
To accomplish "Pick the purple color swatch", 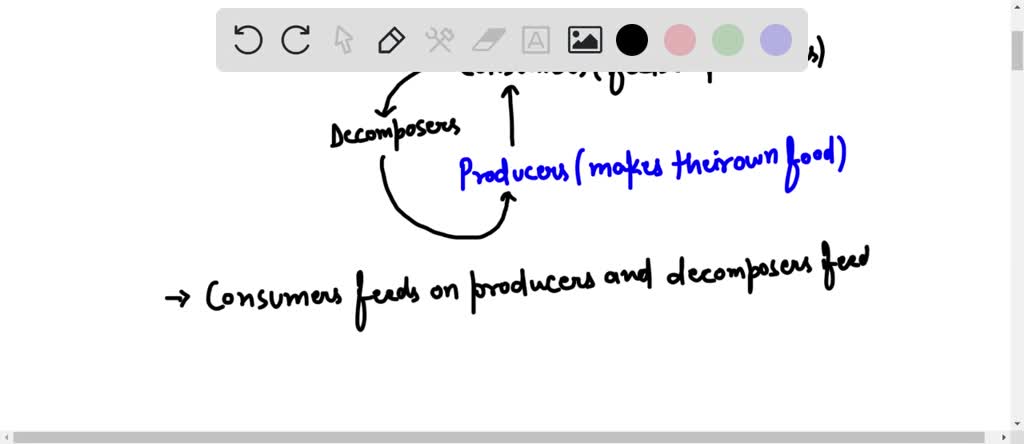I will 776,40.
